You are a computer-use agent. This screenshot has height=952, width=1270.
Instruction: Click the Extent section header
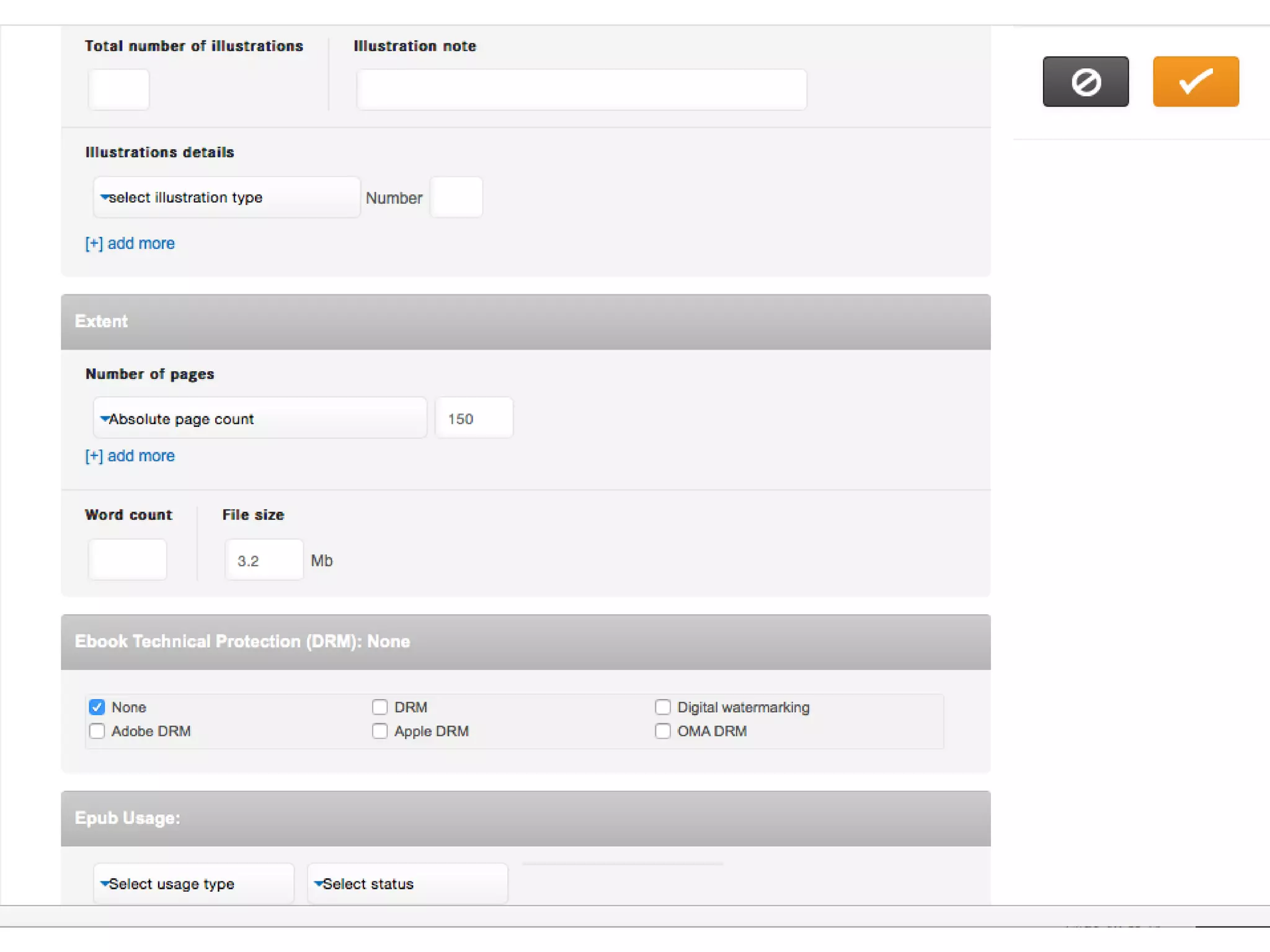pos(525,322)
